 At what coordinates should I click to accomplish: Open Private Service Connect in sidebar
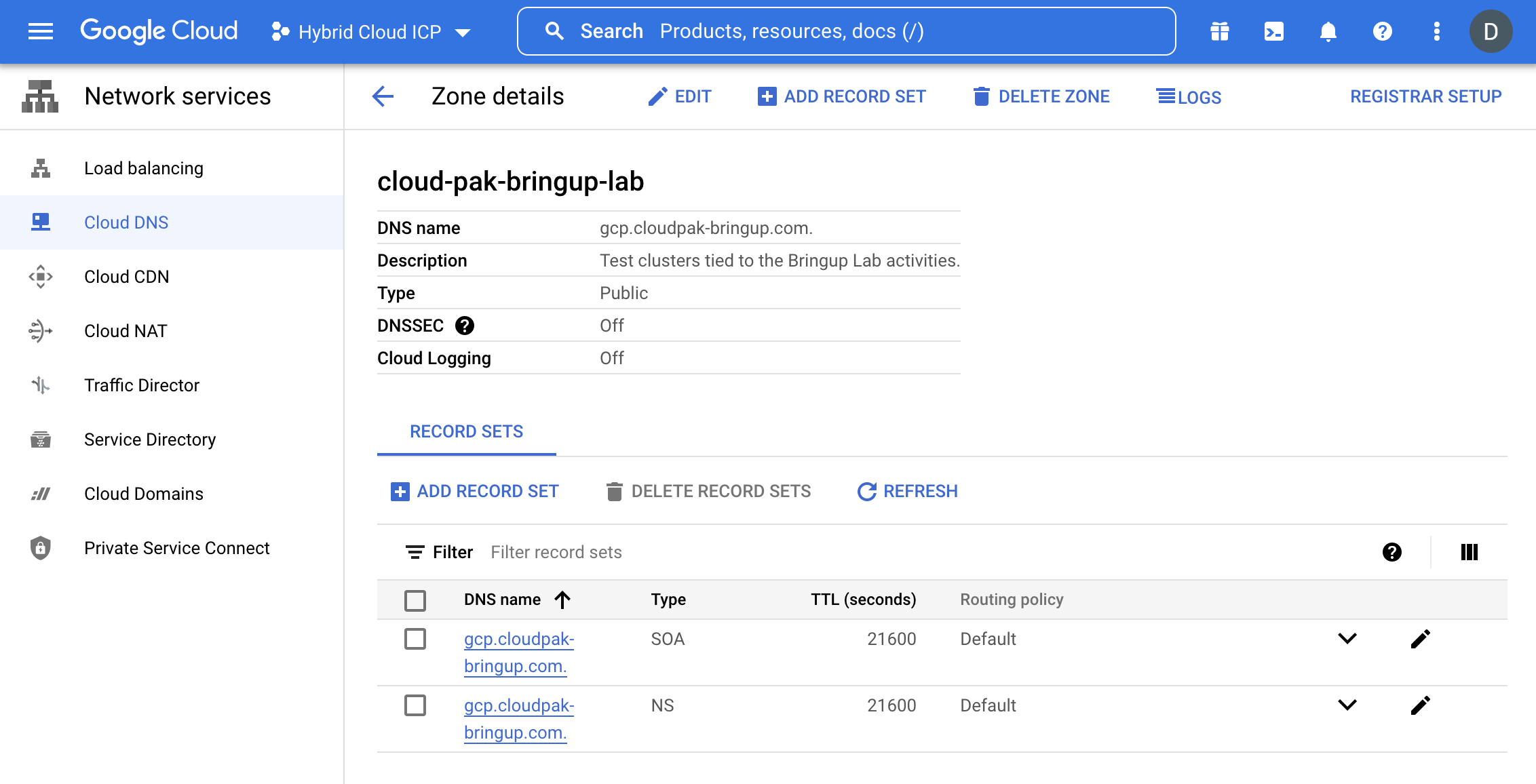[172, 548]
